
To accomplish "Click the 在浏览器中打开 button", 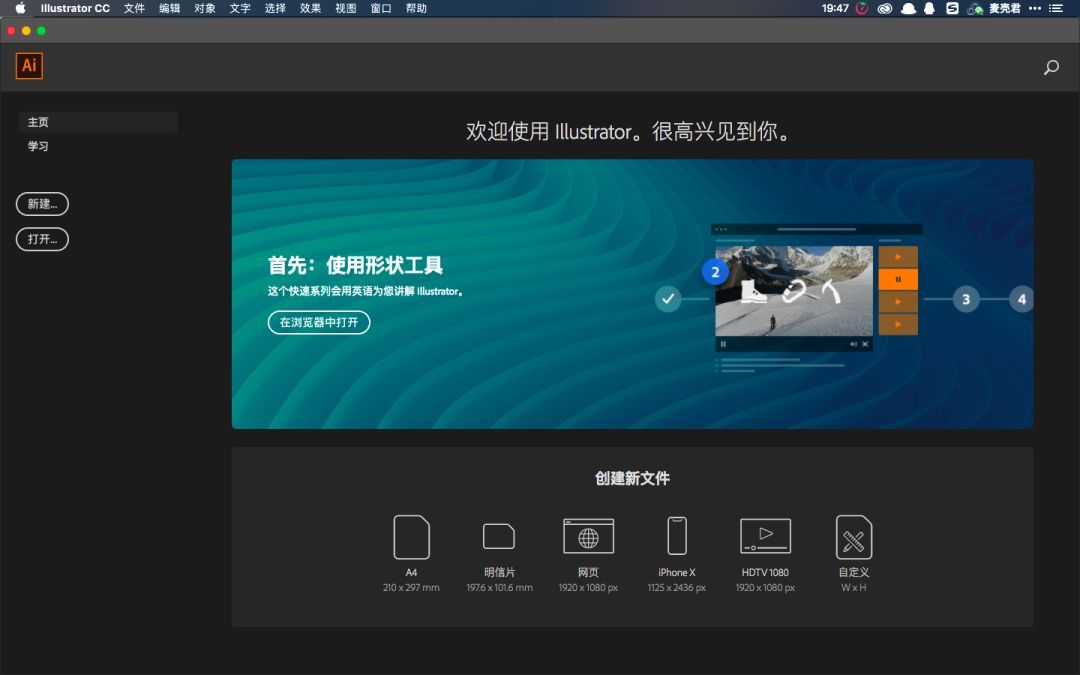I will [x=319, y=322].
